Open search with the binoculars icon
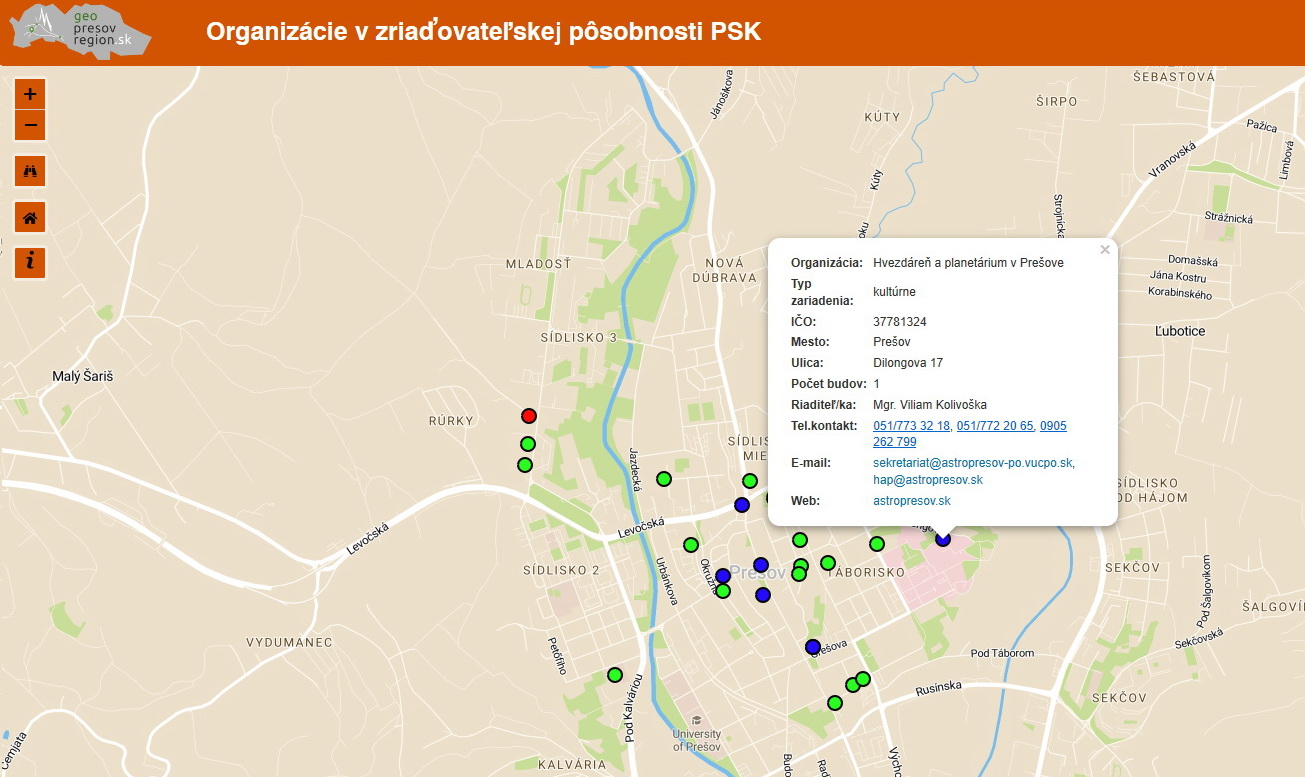Screen dimensions: 1305x777 click(30, 171)
